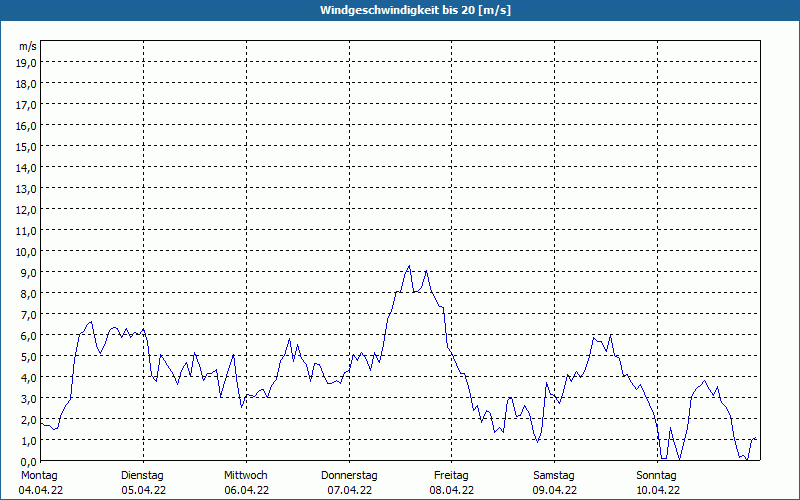
Task: Select the 9,0 y-axis value
Action: click(28, 273)
